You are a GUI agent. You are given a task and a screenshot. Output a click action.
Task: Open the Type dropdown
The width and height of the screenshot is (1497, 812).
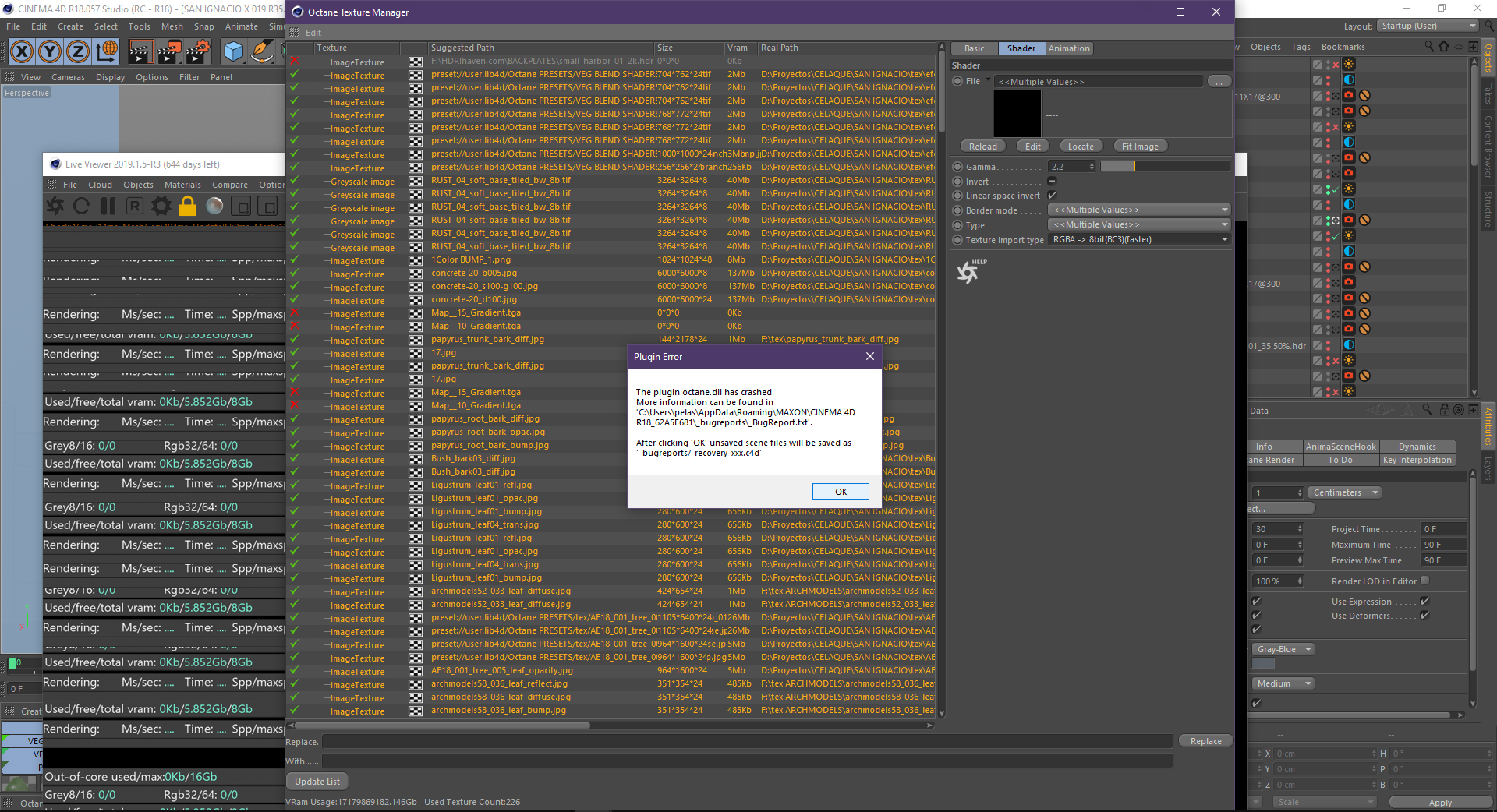click(1140, 225)
